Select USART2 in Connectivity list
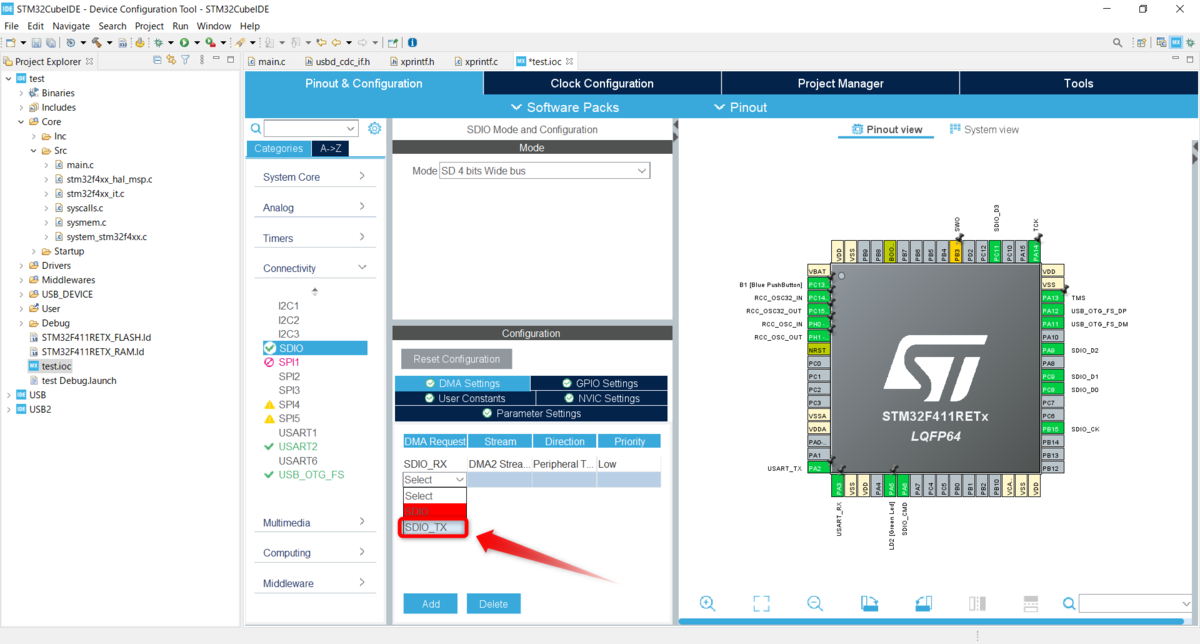 point(298,446)
